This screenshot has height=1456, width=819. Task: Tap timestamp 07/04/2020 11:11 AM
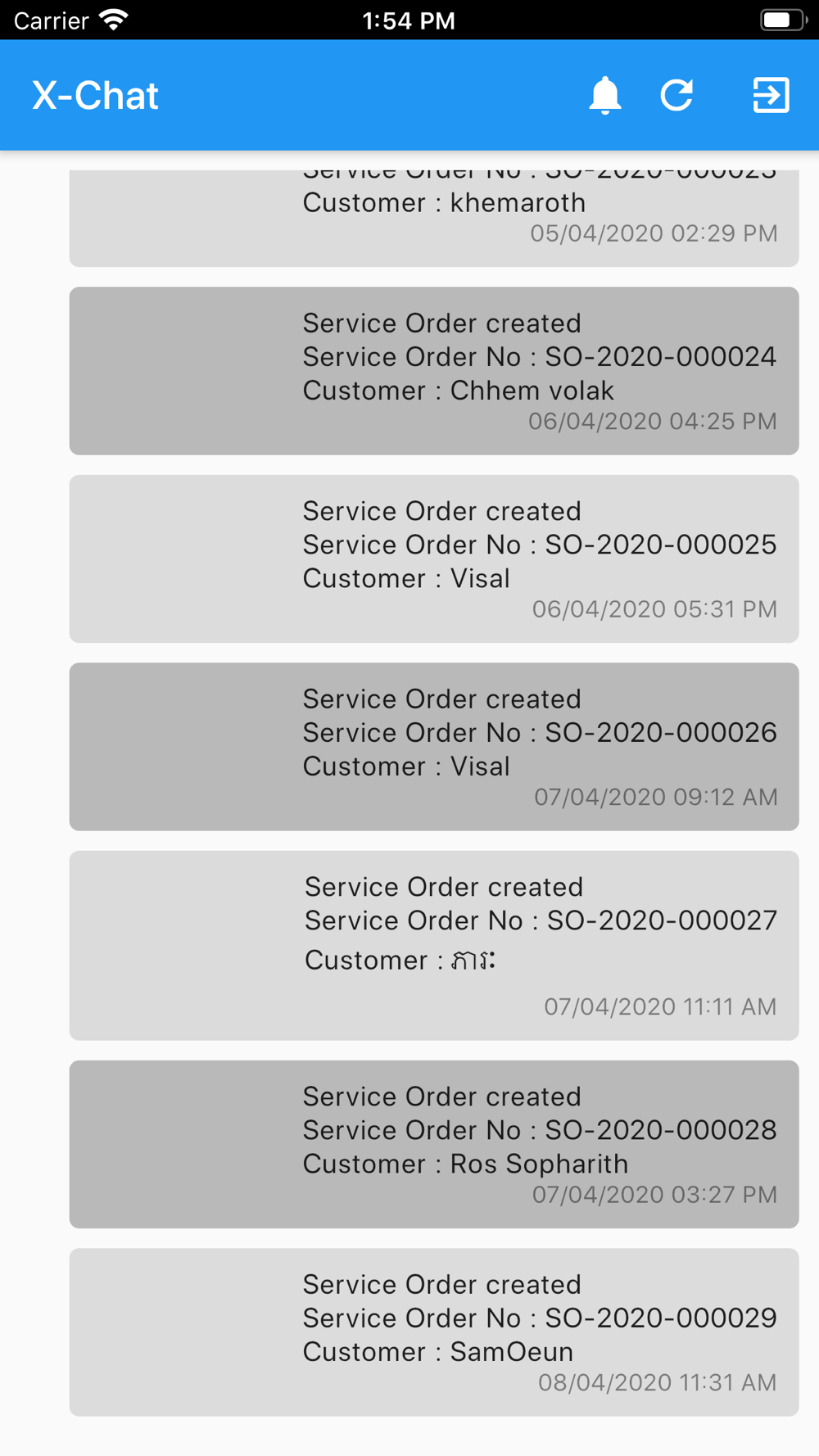(x=660, y=1006)
